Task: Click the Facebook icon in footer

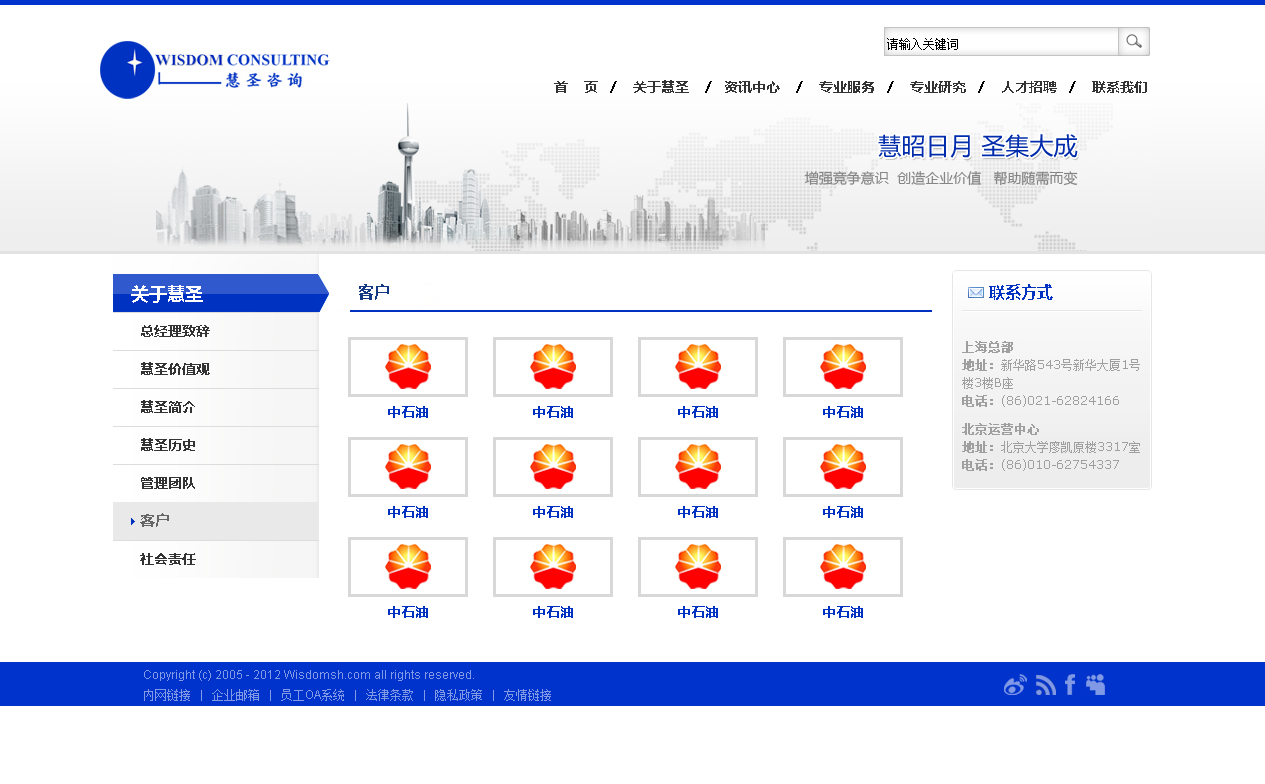Action: (1070, 685)
